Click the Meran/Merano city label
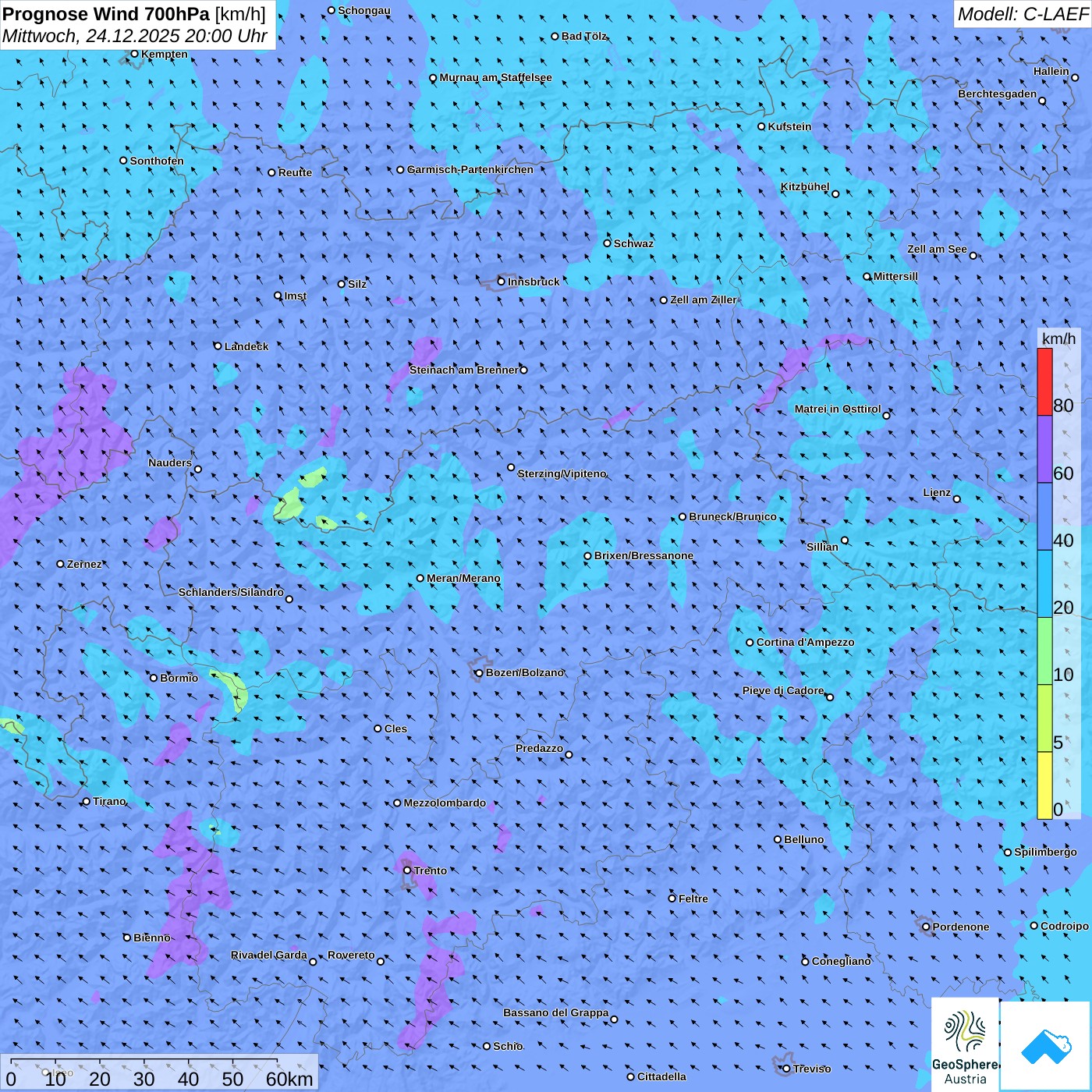This screenshot has width=1092, height=1092. (463, 578)
